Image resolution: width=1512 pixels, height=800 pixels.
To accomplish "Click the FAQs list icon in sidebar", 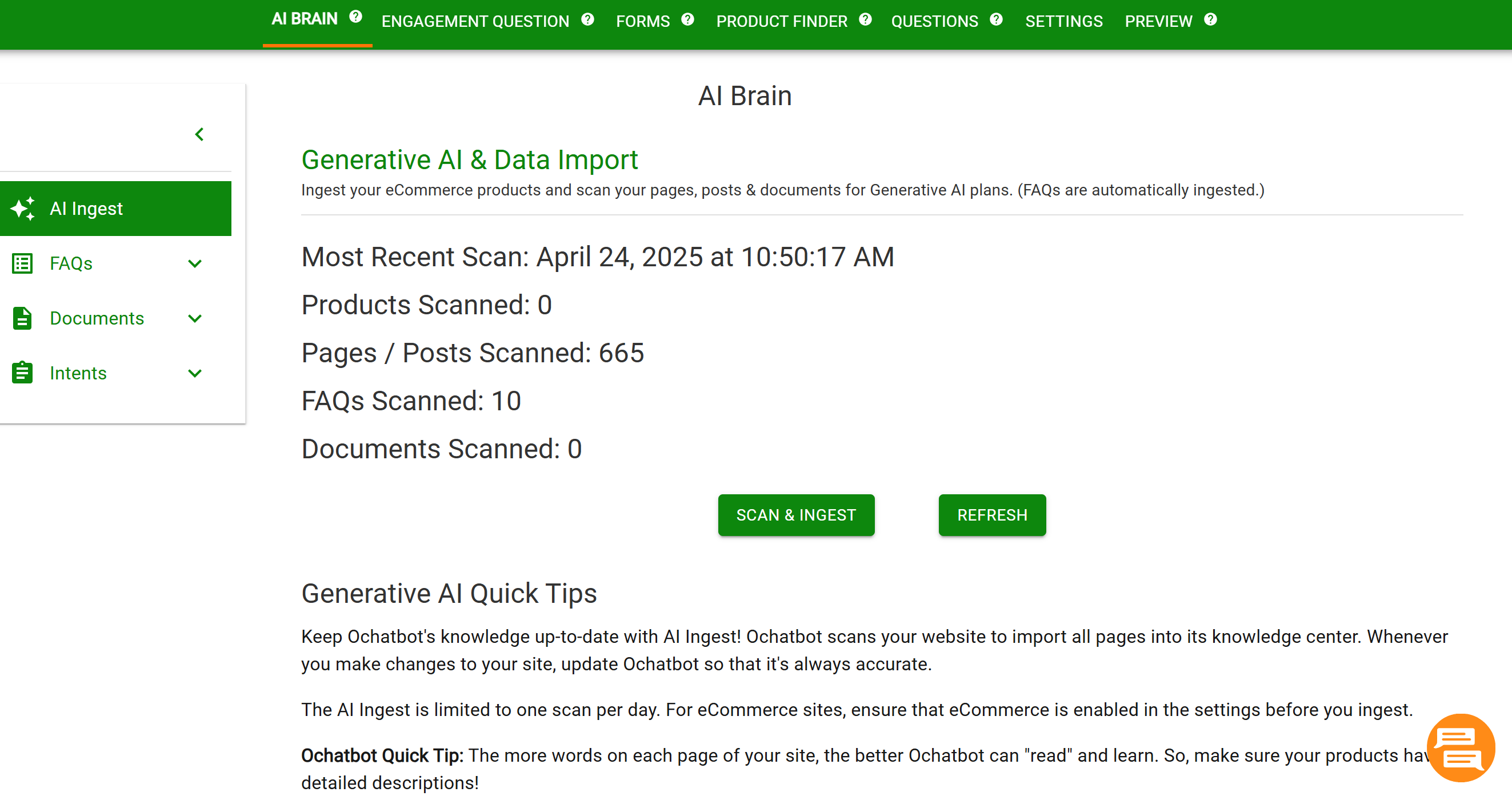I will [22, 263].
